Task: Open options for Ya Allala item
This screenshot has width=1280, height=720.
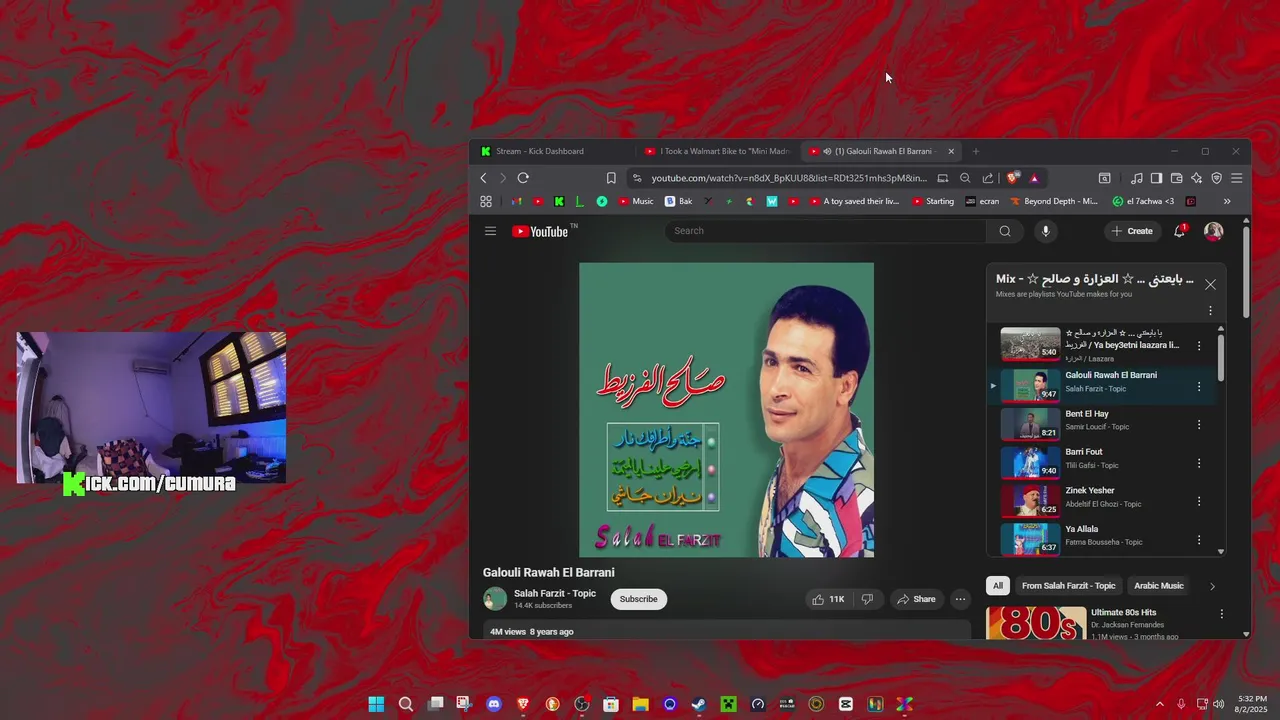Action: 1199,540
